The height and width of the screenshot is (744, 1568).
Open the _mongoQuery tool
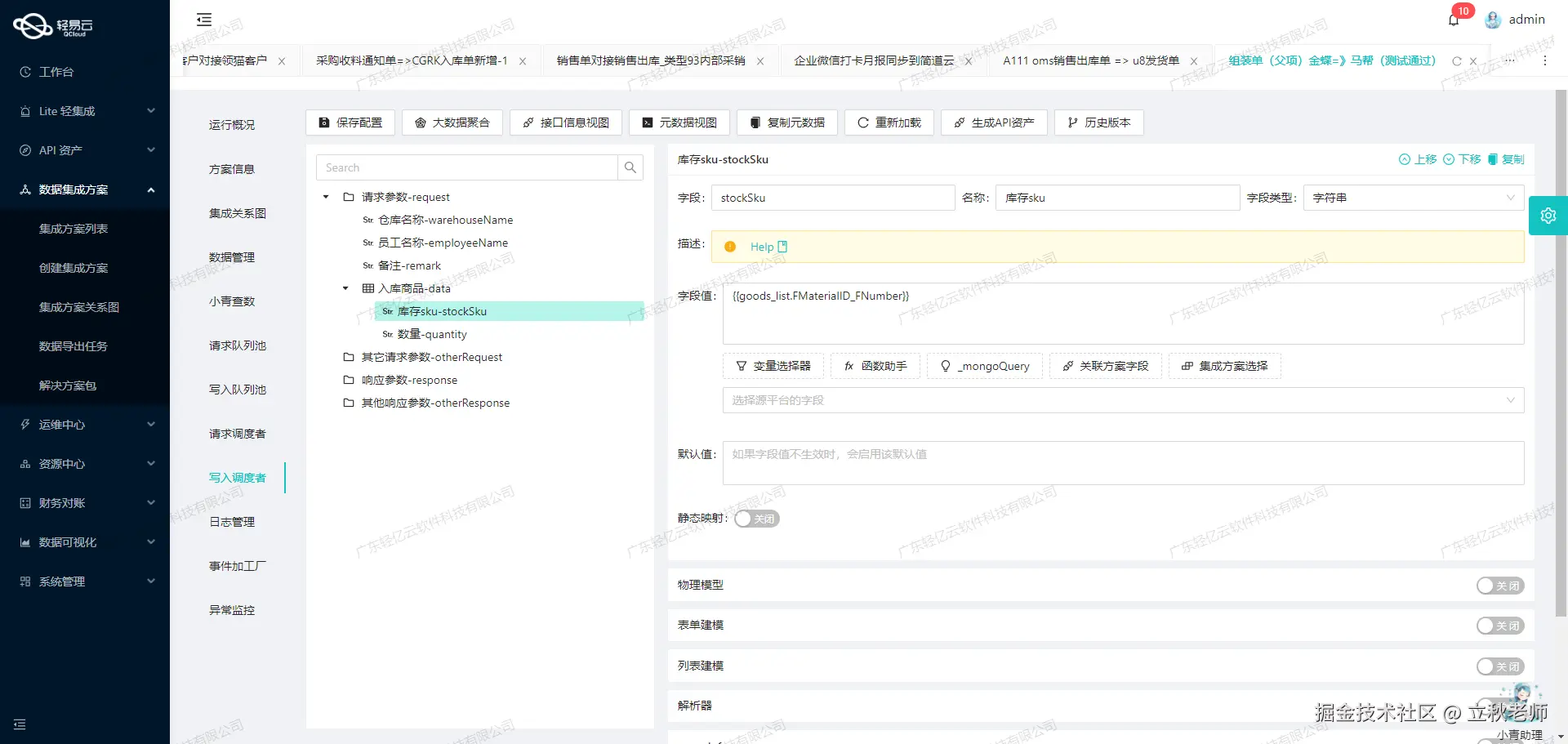pyautogui.click(x=985, y=366)
